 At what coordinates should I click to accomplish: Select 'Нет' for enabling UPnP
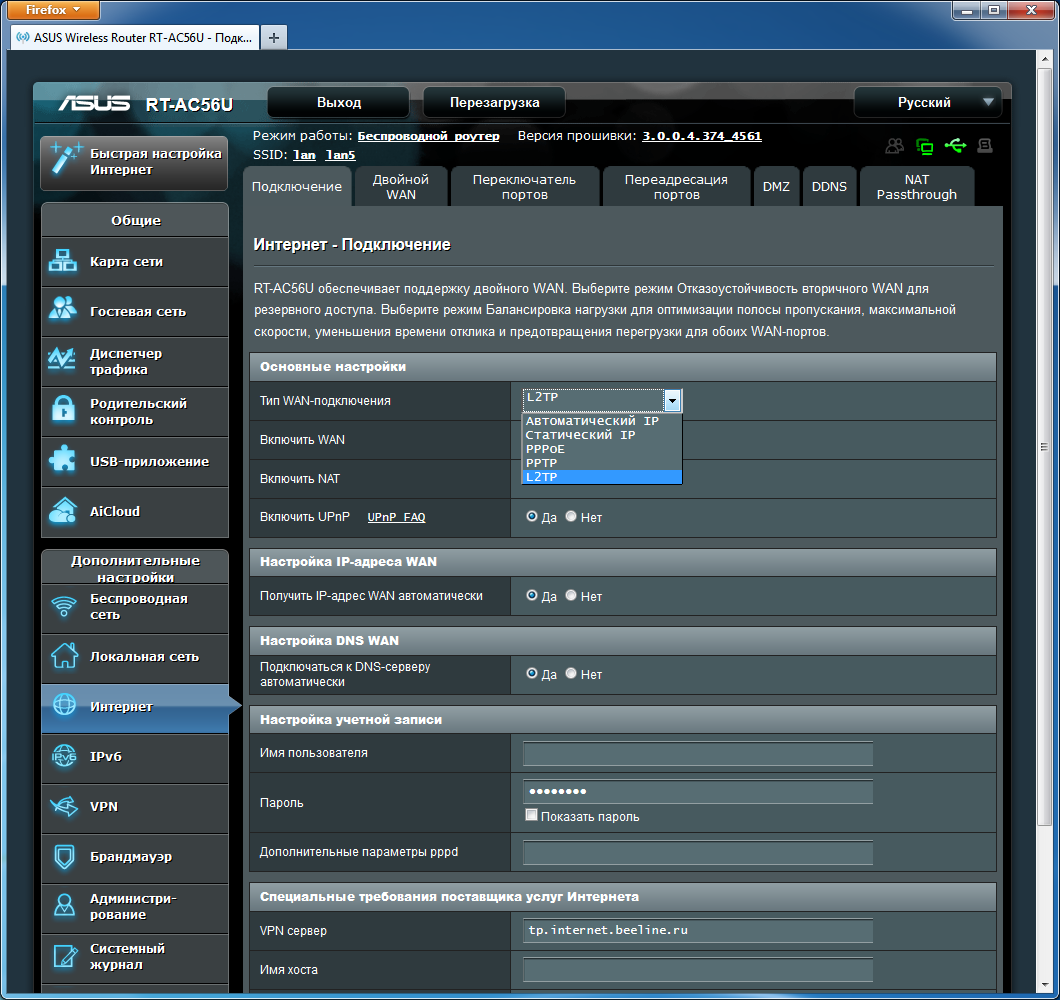coord(571,517)
